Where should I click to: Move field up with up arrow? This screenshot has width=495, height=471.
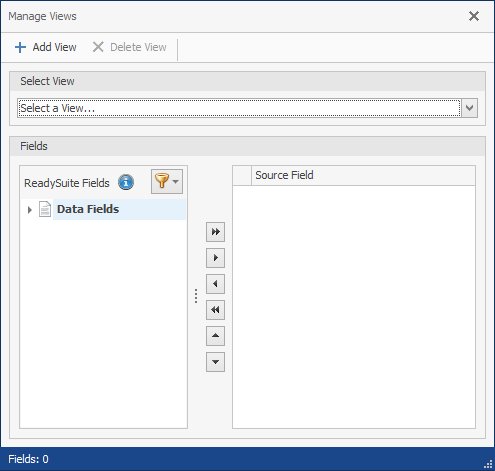[x=215, y=336]
